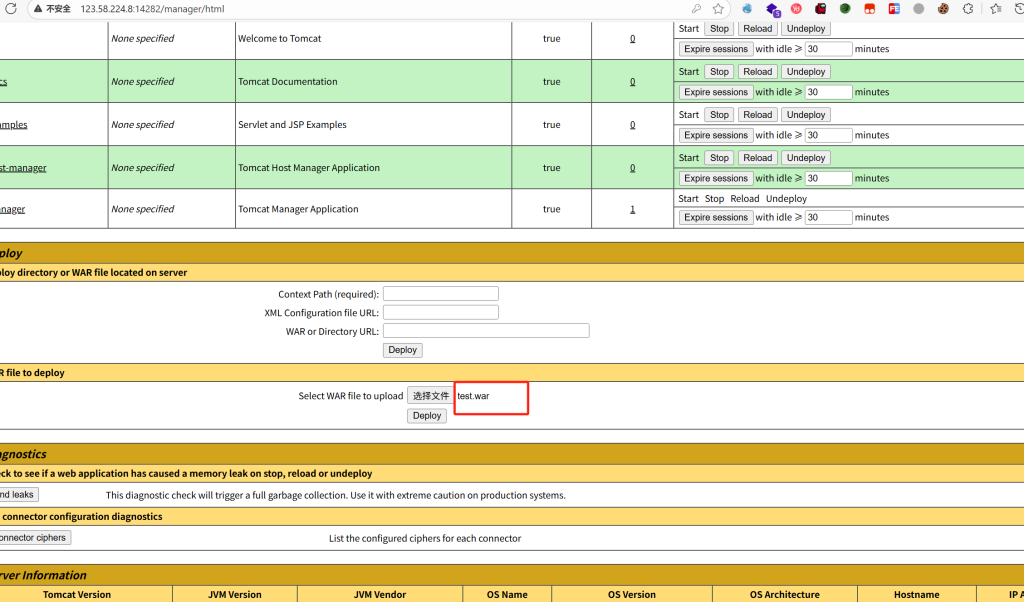Click Deploy below WAR or Directory URL
The width and height of the screenshot is (1024, 602).
(402, 350)
